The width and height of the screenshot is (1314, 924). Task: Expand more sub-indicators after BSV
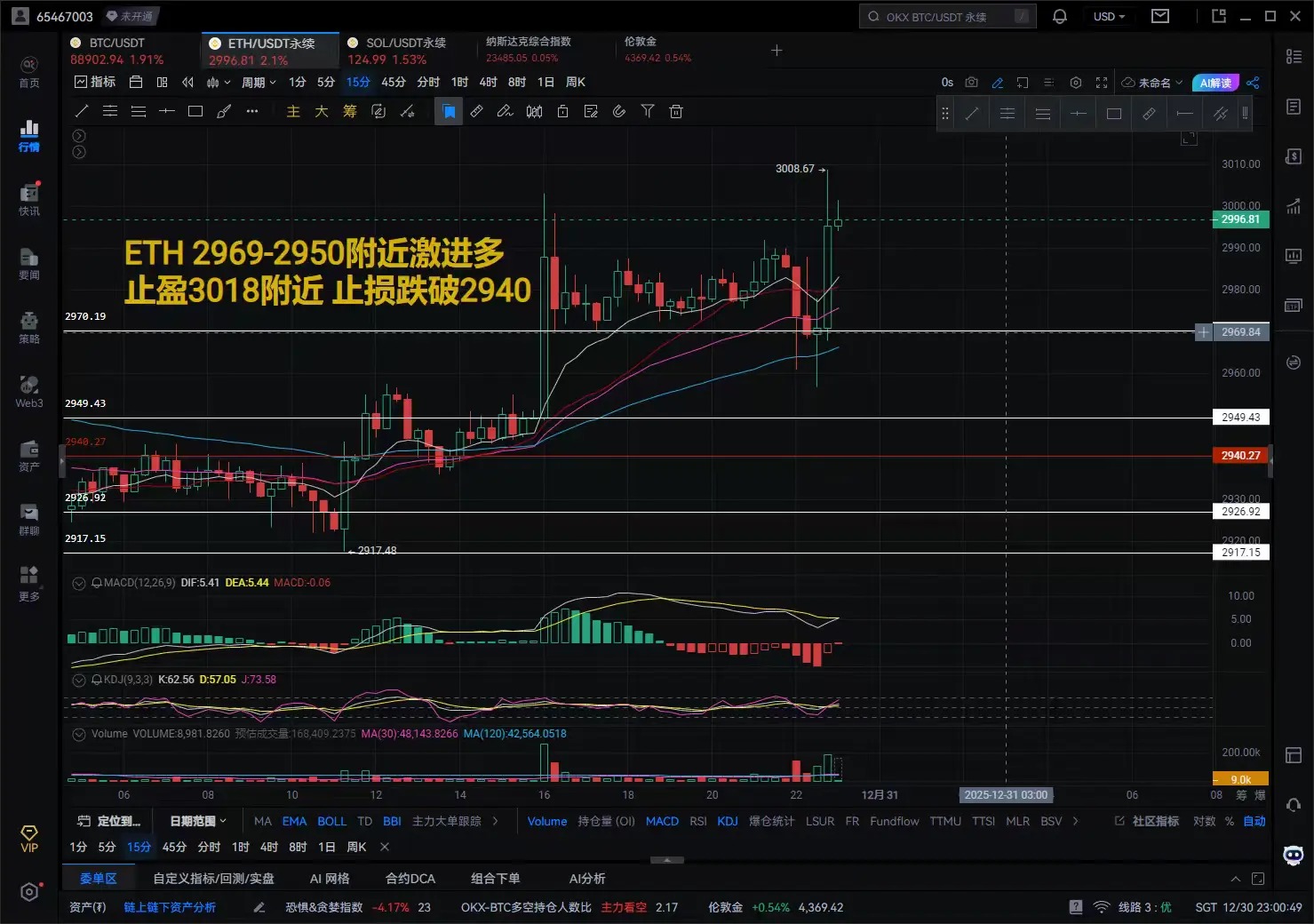1076,821
